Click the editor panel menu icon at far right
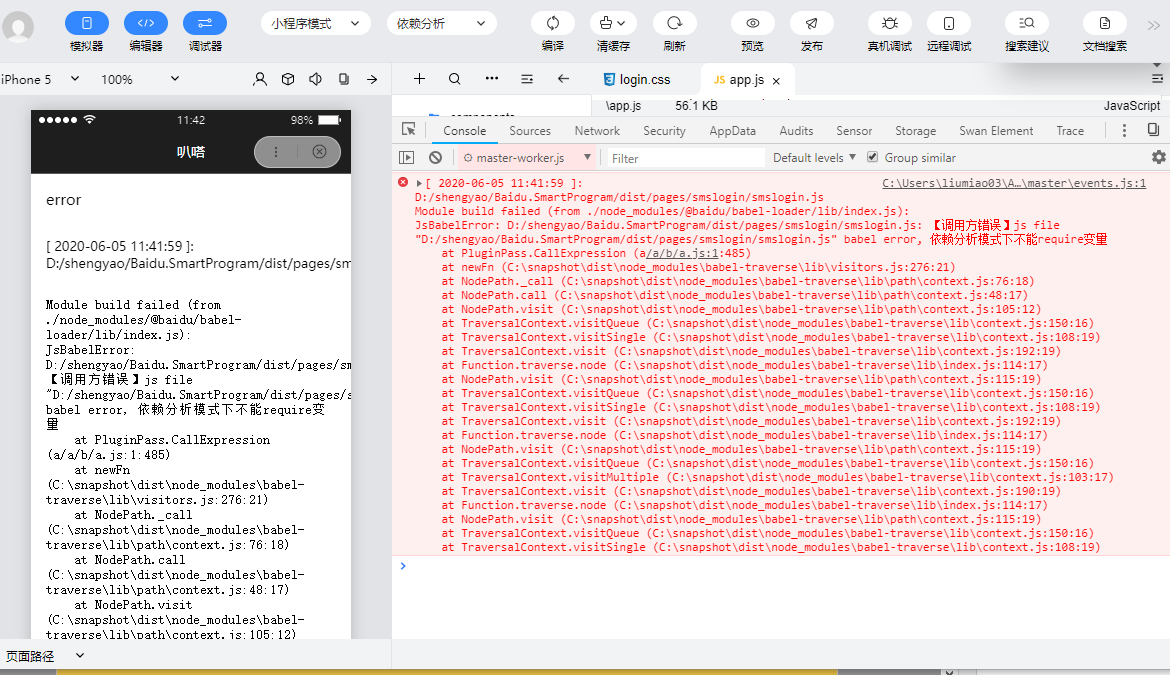 coord(1157,78)
